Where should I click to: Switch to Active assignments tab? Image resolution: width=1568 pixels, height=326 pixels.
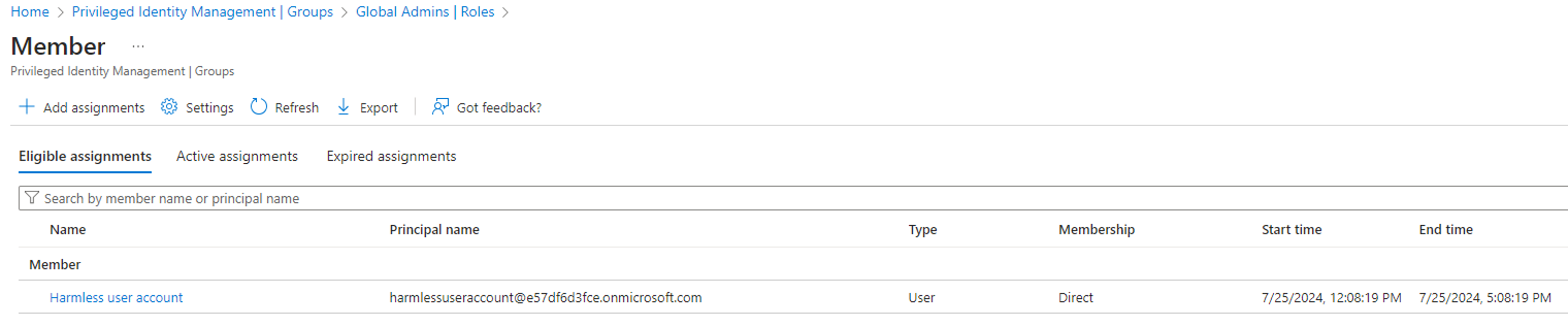point(237,156)
